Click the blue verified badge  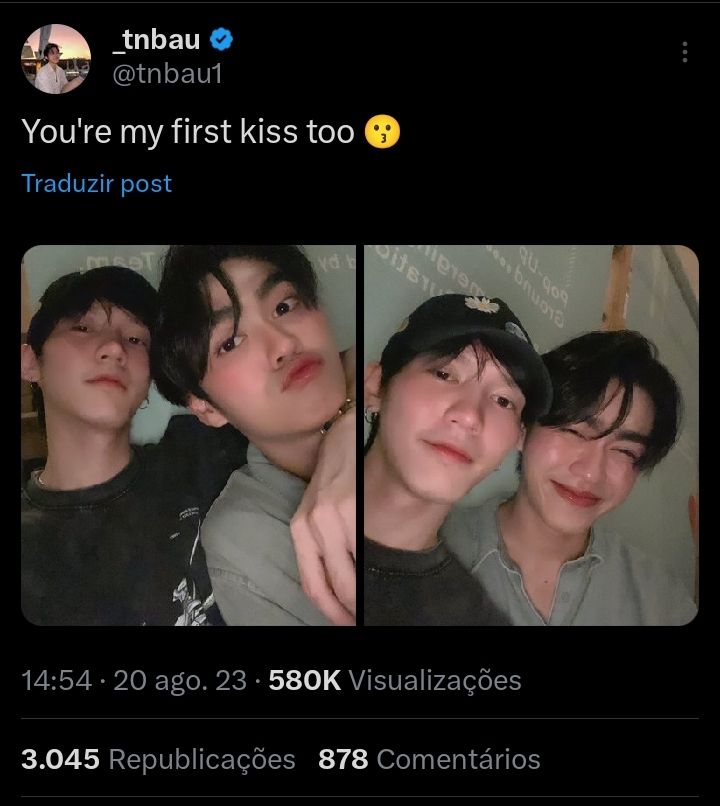(x=221, y=40)
